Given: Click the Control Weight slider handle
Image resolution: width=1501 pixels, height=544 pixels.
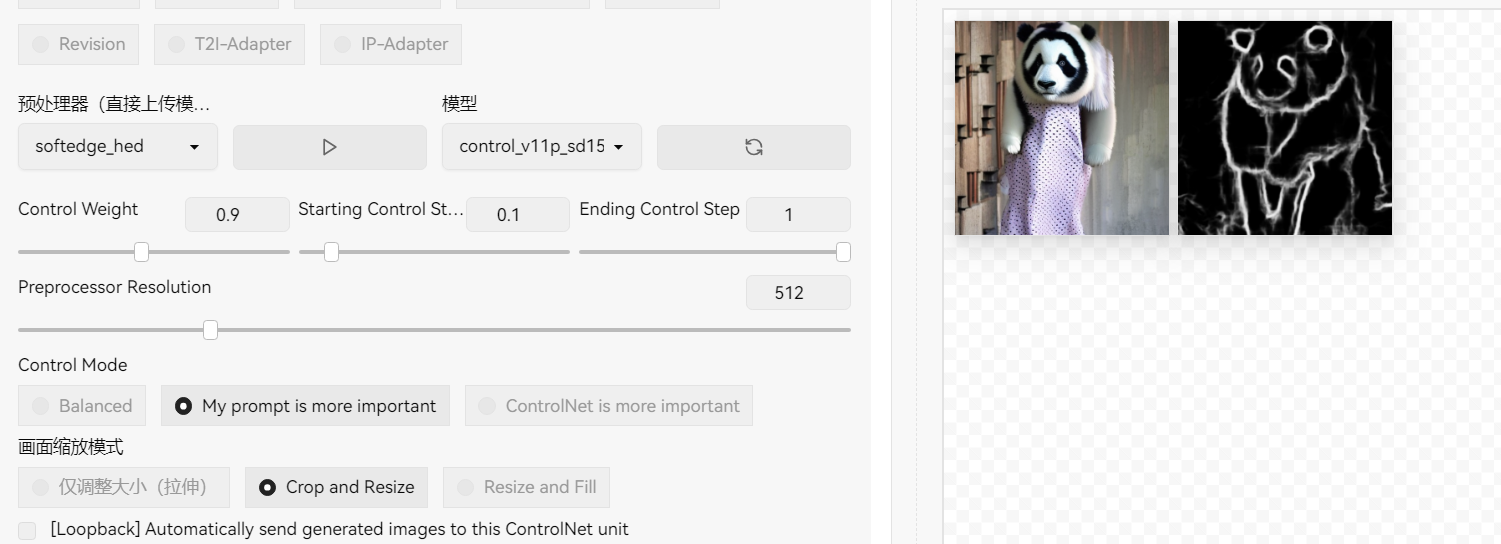Looking at the screenshot, I should pyautogui.click(x=141, y=252).
